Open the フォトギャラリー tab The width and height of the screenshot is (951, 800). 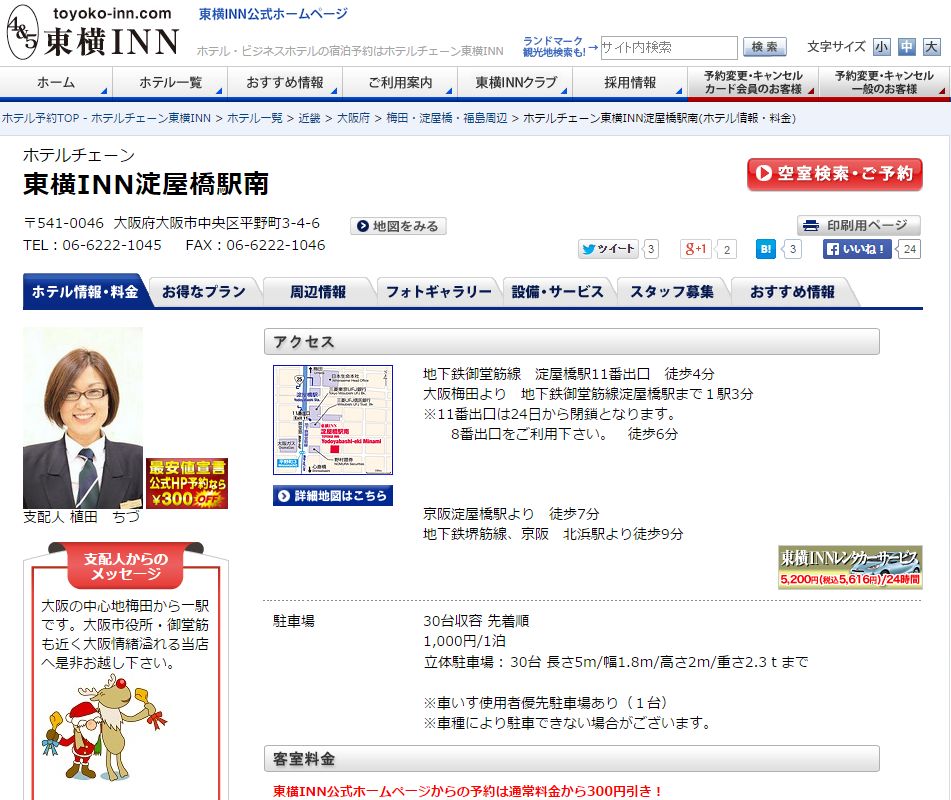[x=439, y=292]
